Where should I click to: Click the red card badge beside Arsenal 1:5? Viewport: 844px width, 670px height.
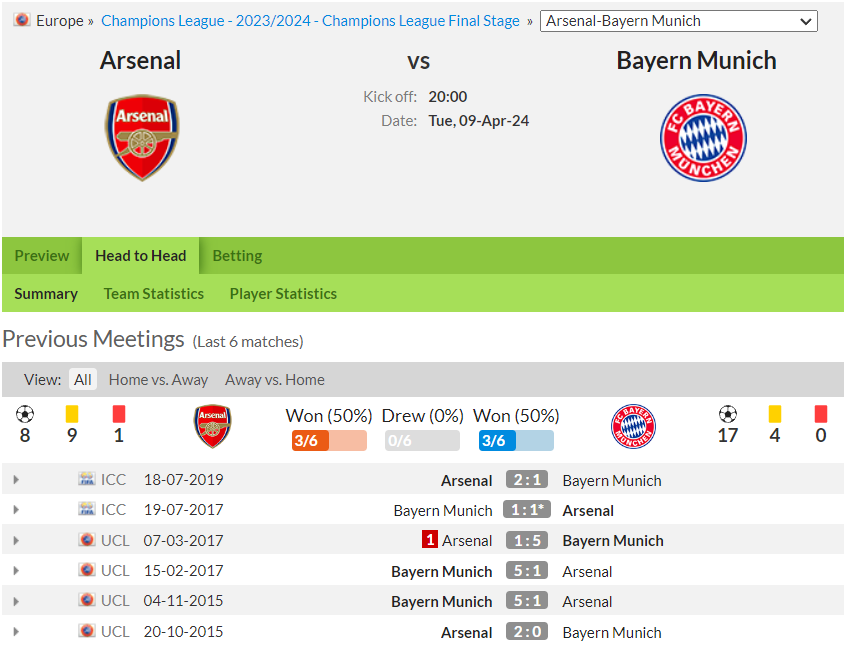pos(430,539)
